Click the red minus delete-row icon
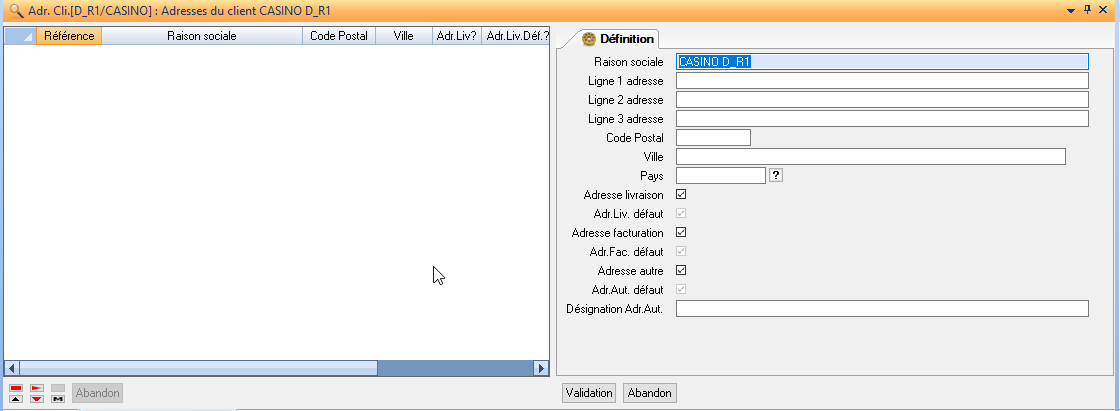This screenshot has width=1120, height=411. [x=16, y=387]
